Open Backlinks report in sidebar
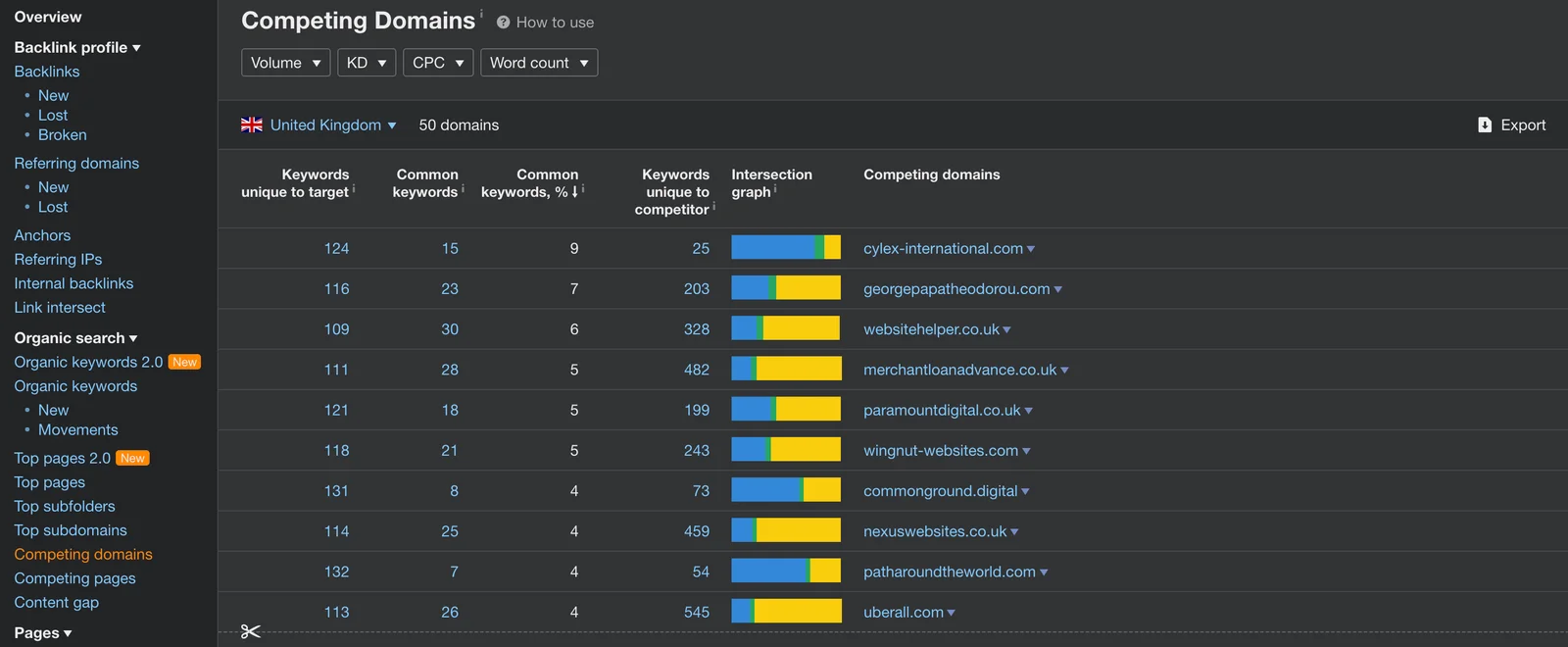Viewport: 1568px width, 647px height. coord(47,72)
